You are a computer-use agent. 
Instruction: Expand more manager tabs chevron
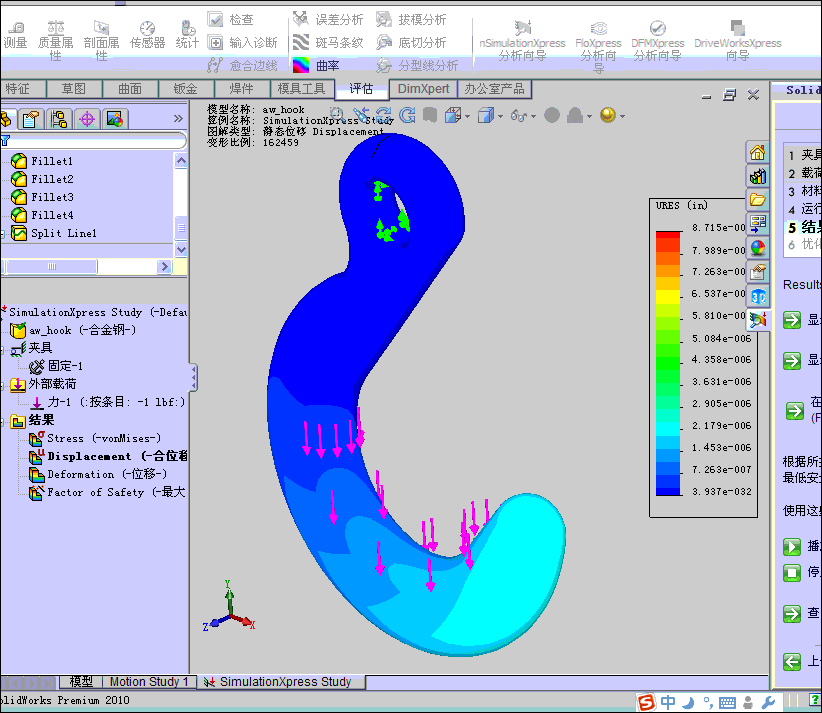point(178,118)
